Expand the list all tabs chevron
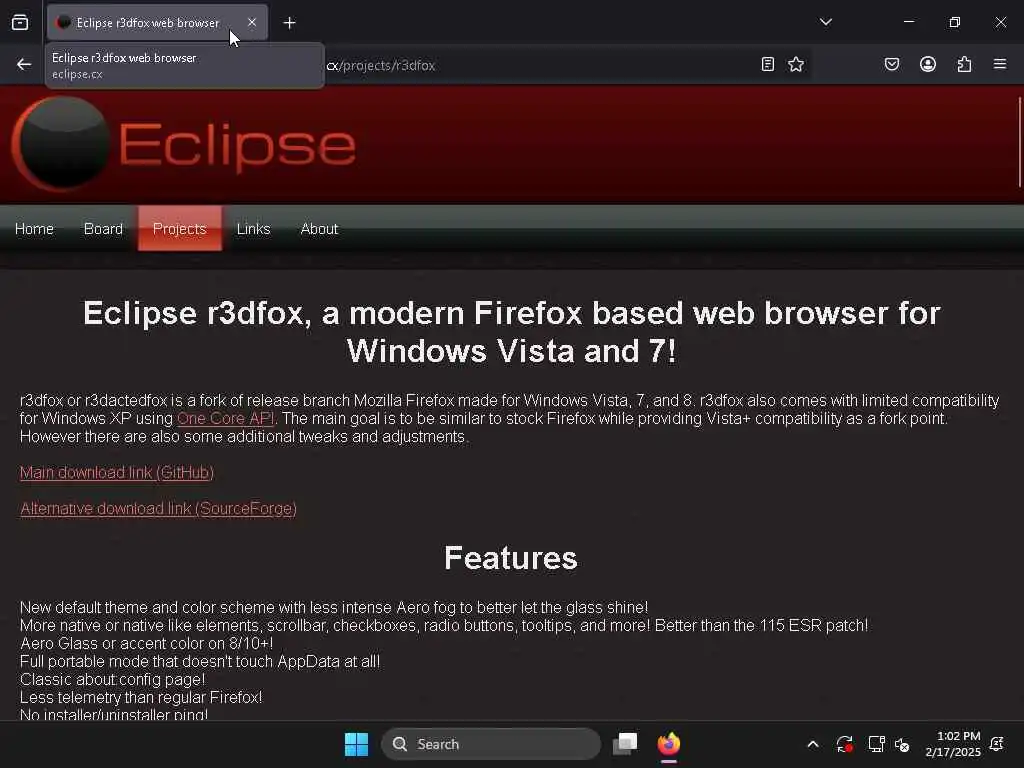This screenshot has height=768, width=1024. [x=825, y=22]
